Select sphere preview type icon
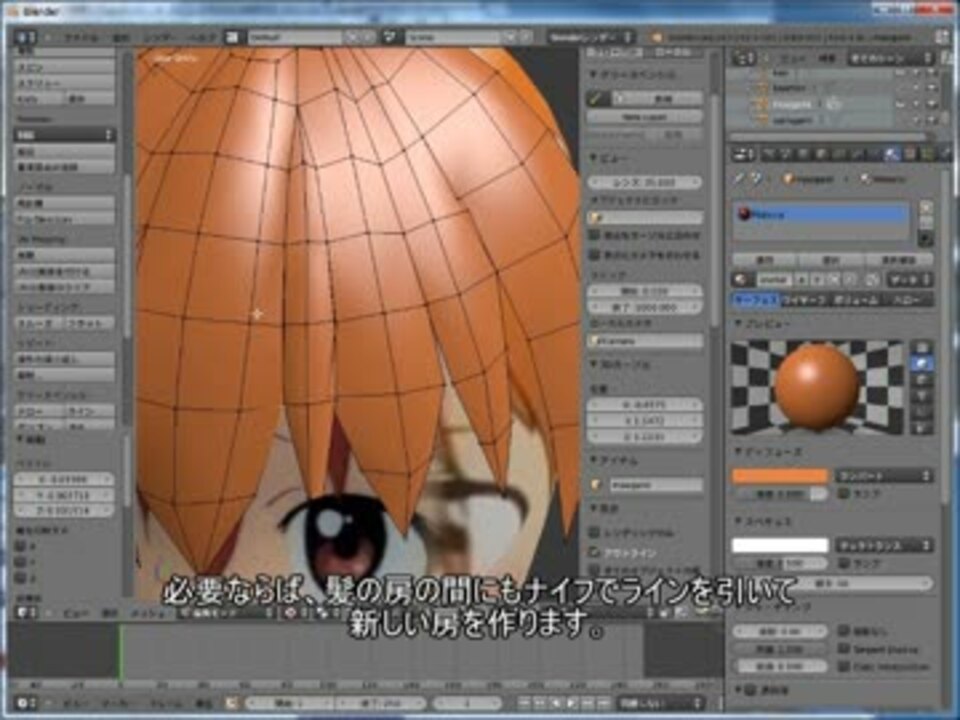Image resolution: width=960 pixels, height=720 pixels. pos(922,364)
